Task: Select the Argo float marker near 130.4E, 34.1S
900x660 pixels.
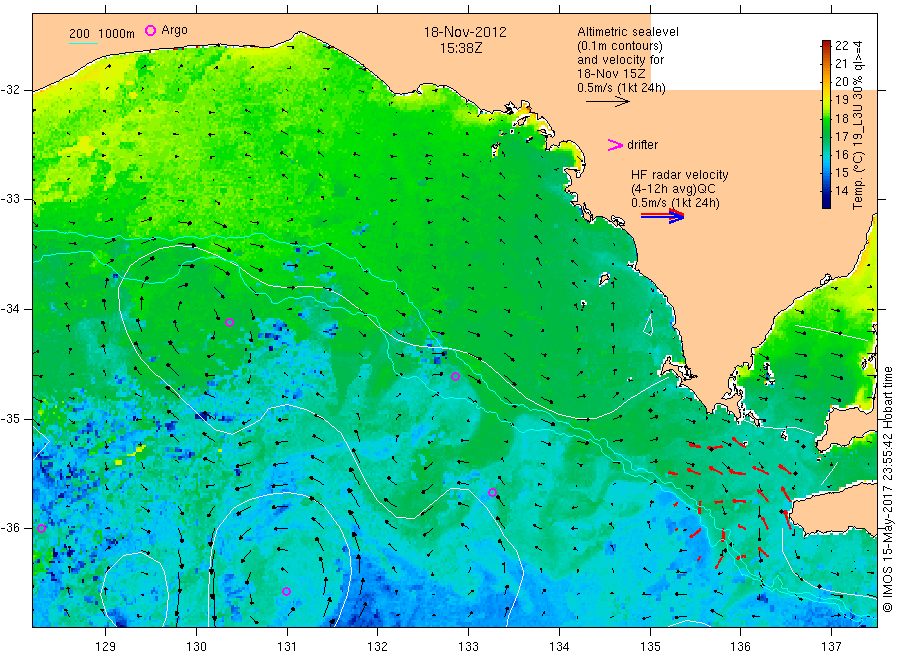Action: [230, 323]
